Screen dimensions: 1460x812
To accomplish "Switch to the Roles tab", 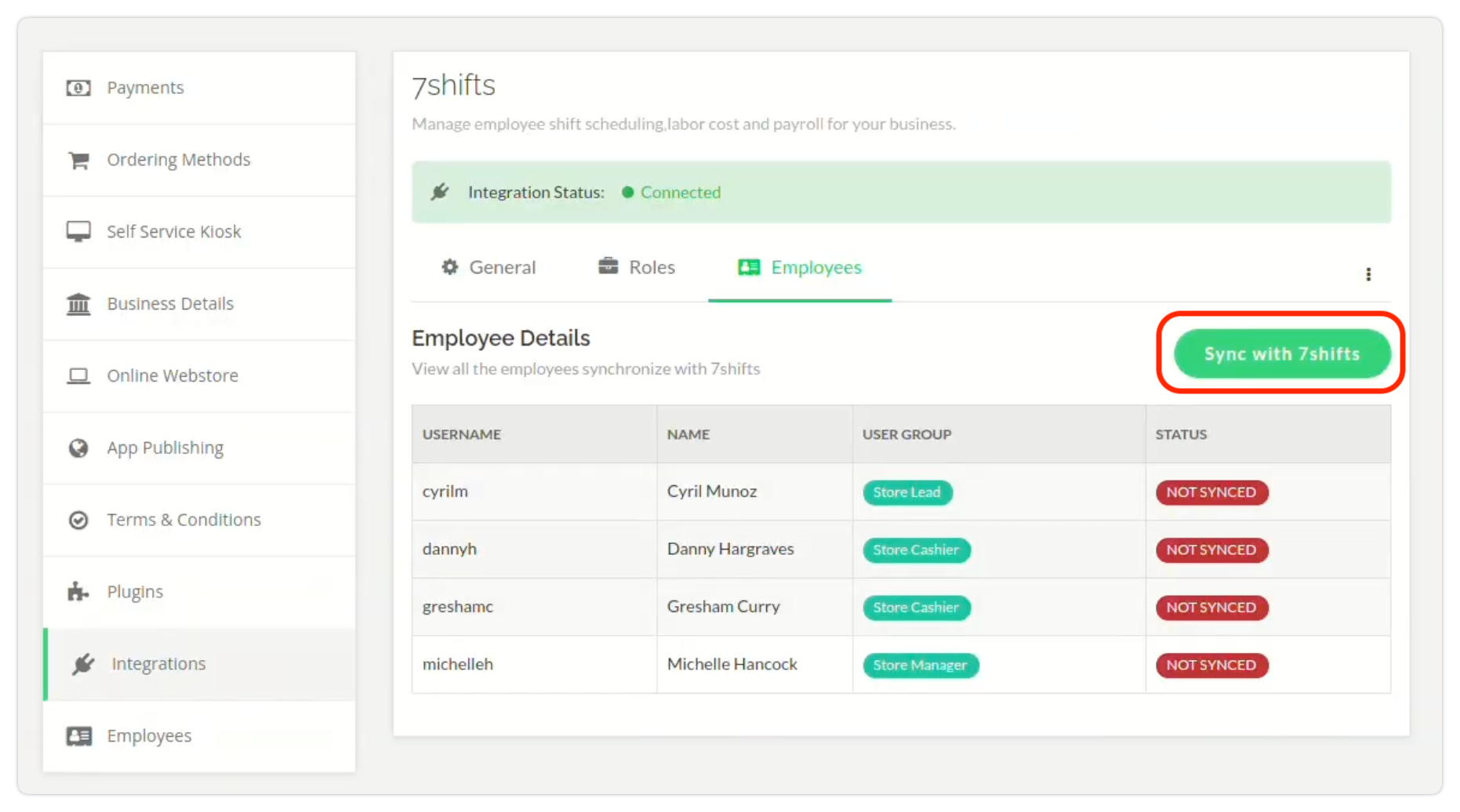I will [637, 267].
